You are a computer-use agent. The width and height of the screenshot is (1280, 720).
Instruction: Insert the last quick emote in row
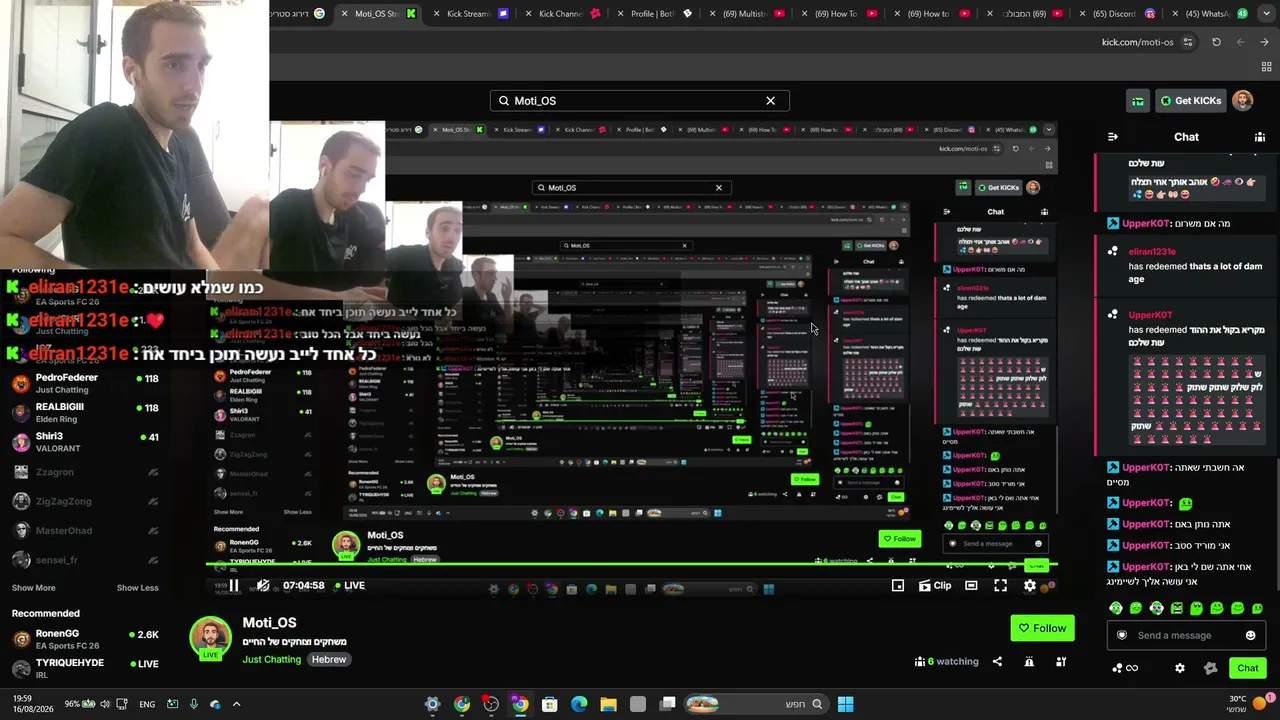tap(1258, 608)
